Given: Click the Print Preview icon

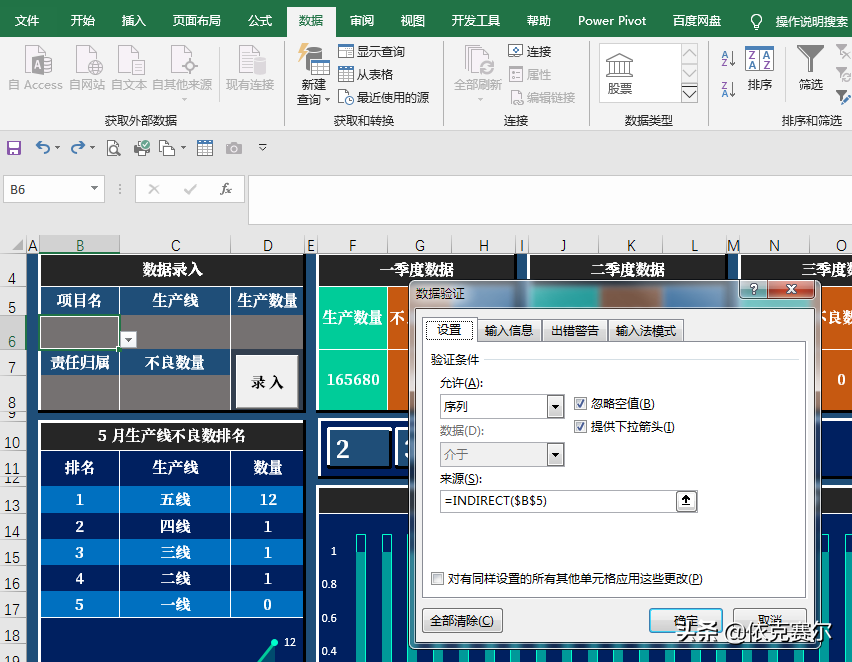Looking at the screenshot, I should pos(113,148).
